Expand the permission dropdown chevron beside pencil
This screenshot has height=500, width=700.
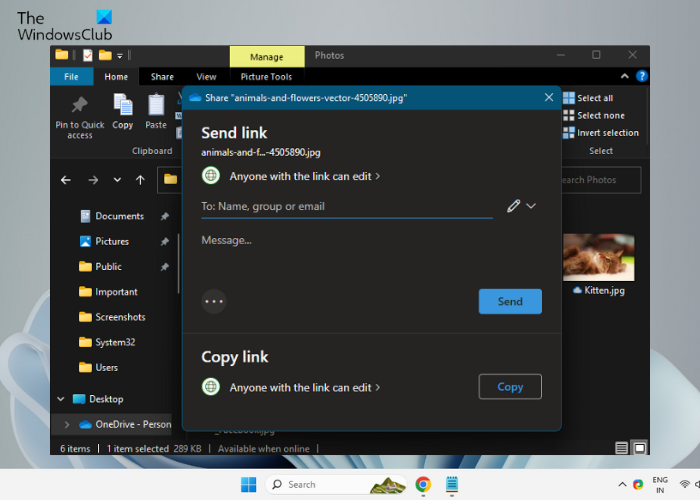531,206
